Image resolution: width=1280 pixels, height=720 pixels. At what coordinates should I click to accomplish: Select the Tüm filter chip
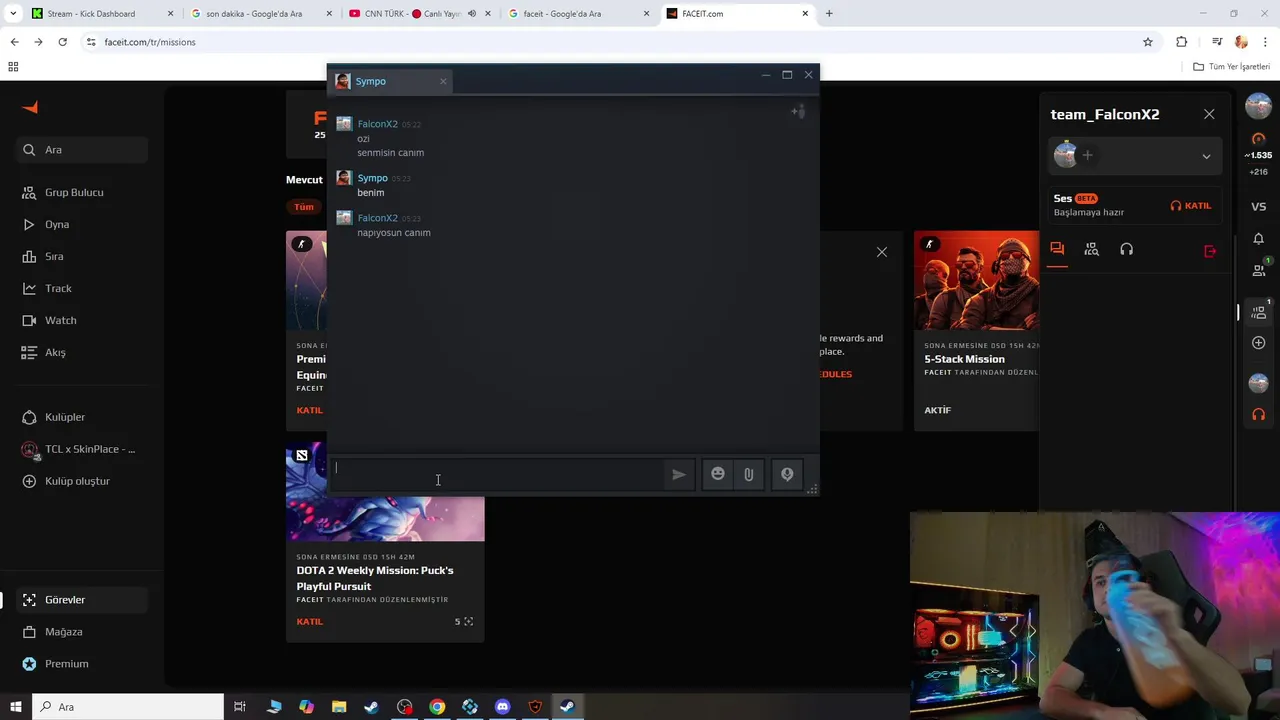click(304, 207)
